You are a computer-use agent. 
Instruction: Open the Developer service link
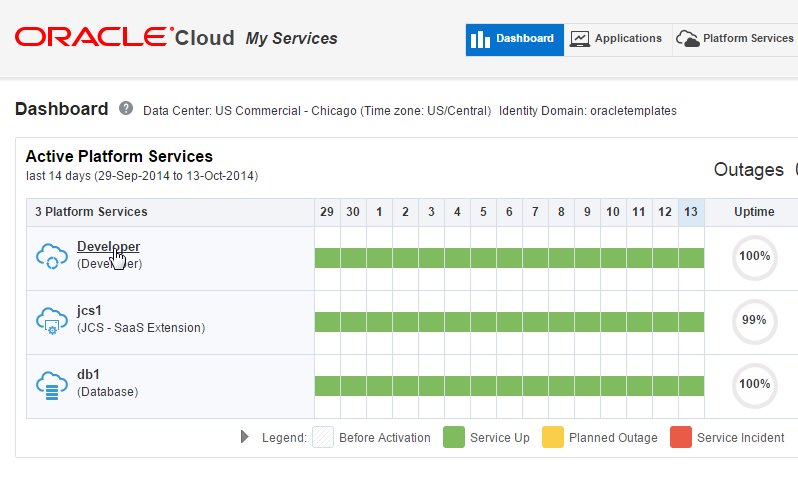coord(108,246)
